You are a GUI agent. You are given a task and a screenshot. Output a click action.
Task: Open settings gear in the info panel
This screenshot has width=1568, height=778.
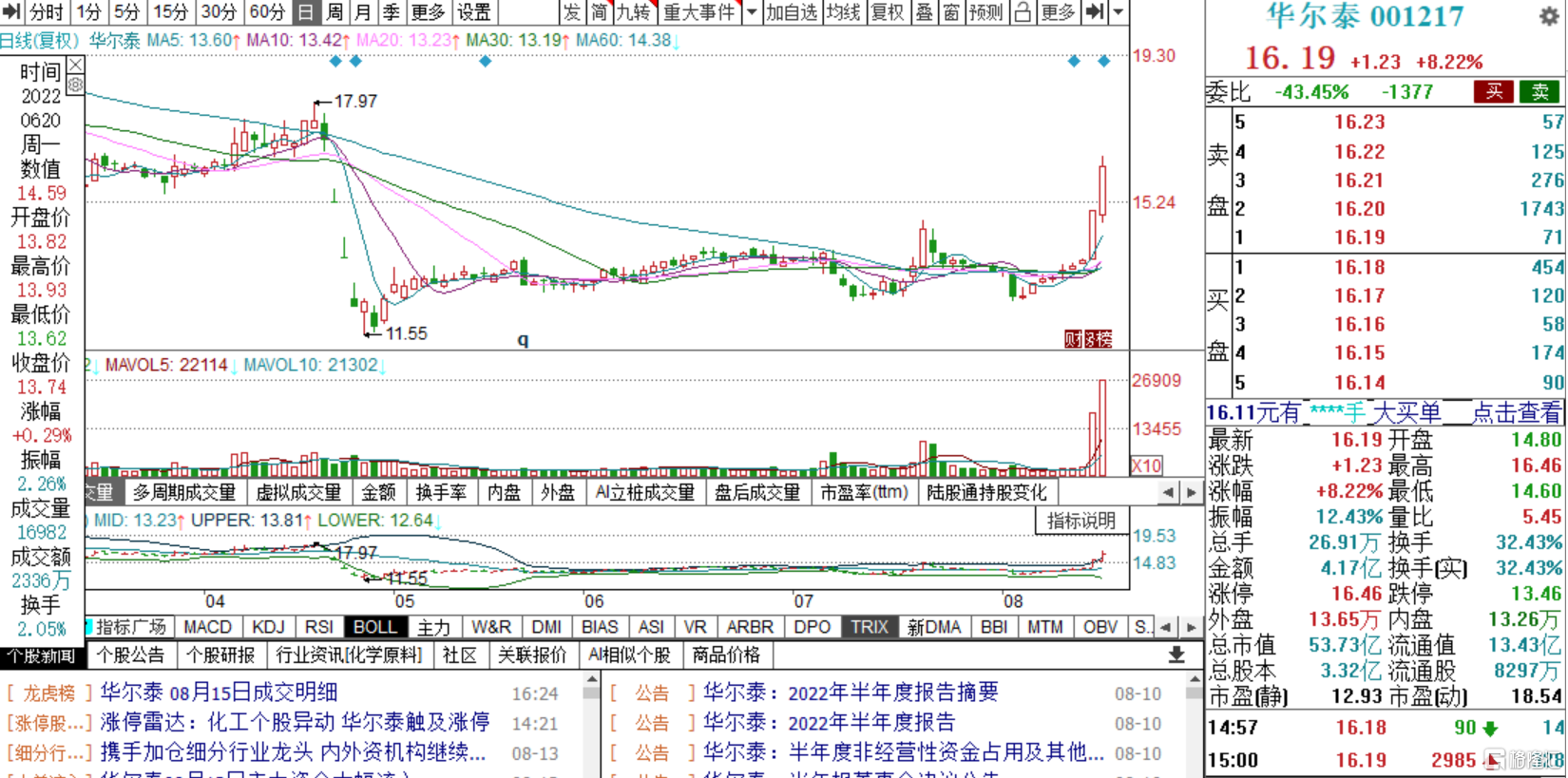point(75,85)
